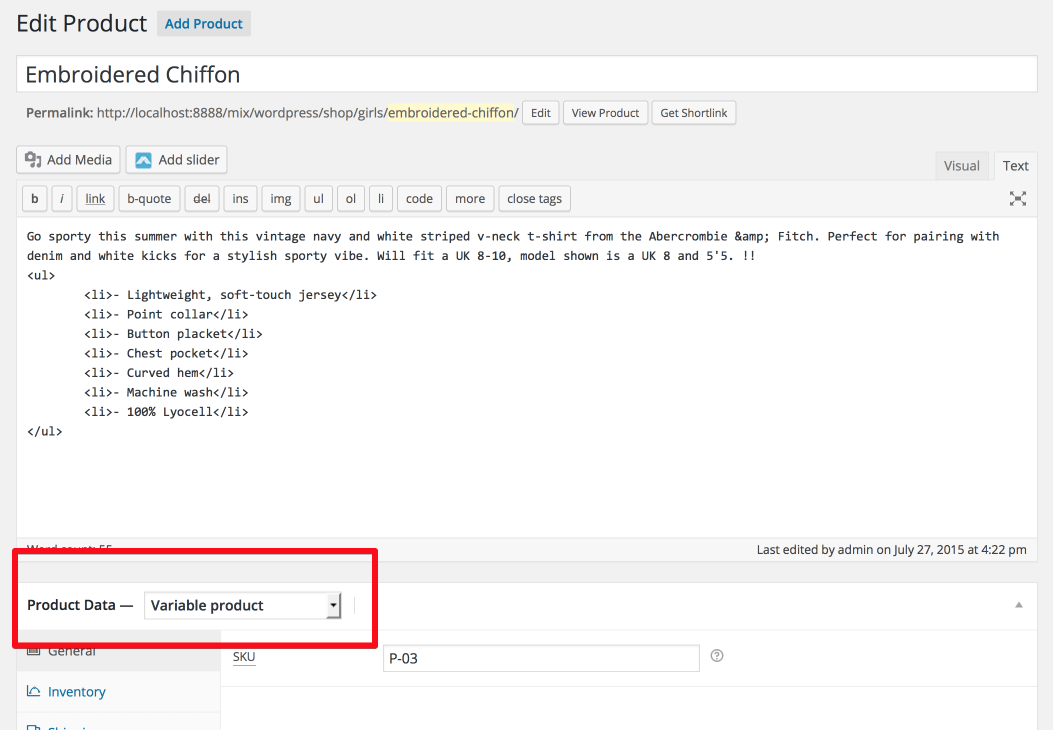Insert italic tag with i button

pos(62,199)
